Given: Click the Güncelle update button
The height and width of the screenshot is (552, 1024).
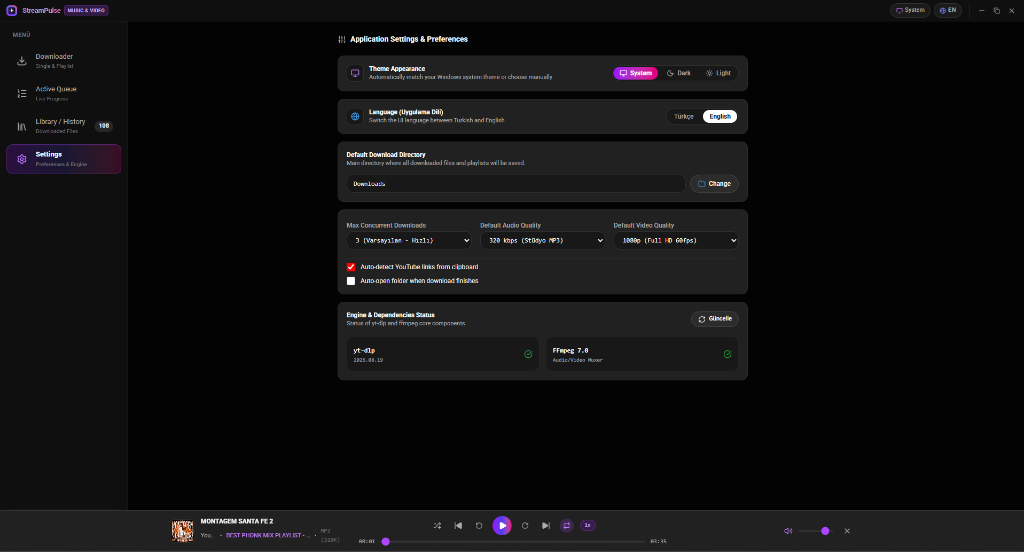Looking at the screenshot, I should (x=714, y=319).
